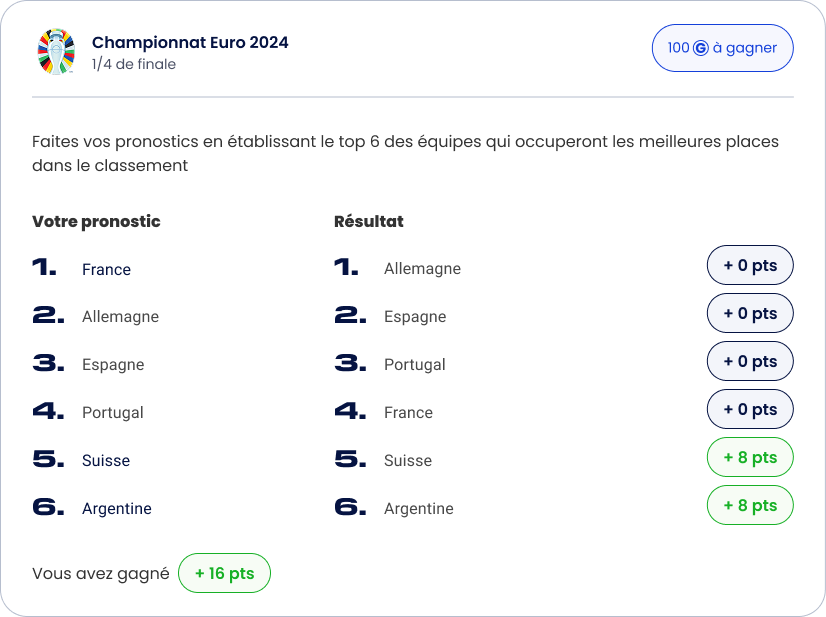The height and width of the screenshot is (617, 826).
Task: Click the "+ 0 pts" badge for Allemagne result
Action: (x=750, y=266)
